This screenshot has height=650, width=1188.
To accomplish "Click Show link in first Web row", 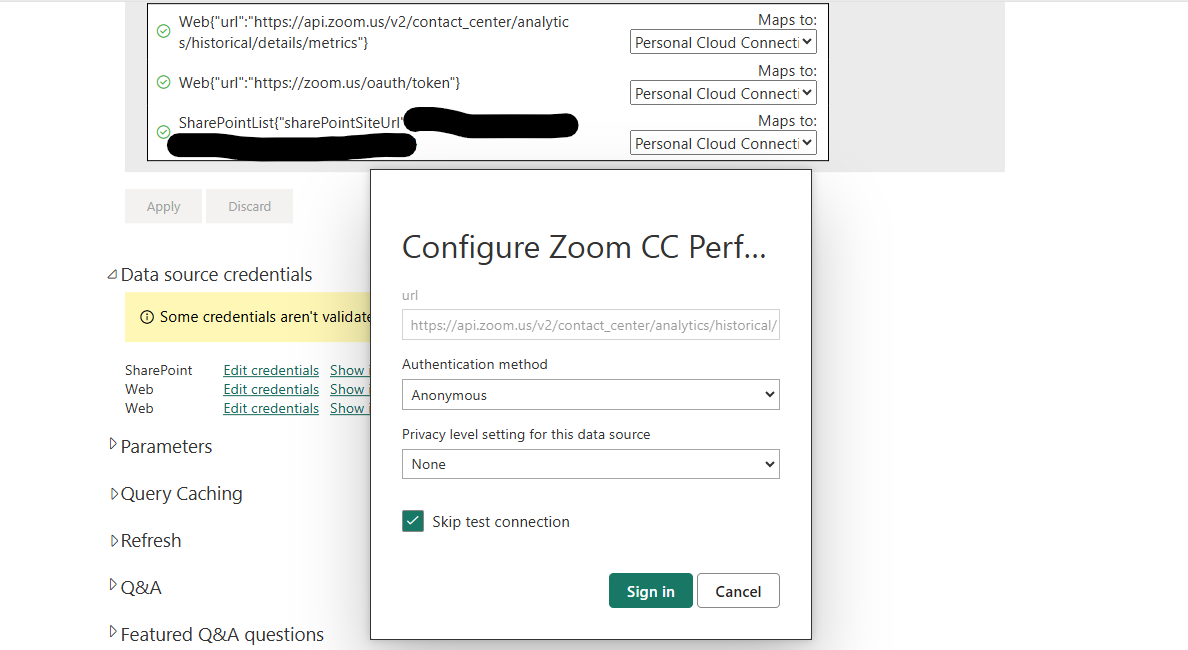I will (x=349, y=389).
